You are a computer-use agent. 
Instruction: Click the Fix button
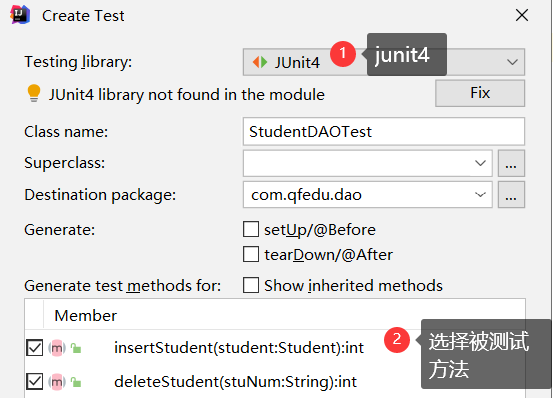pos(480,93)
